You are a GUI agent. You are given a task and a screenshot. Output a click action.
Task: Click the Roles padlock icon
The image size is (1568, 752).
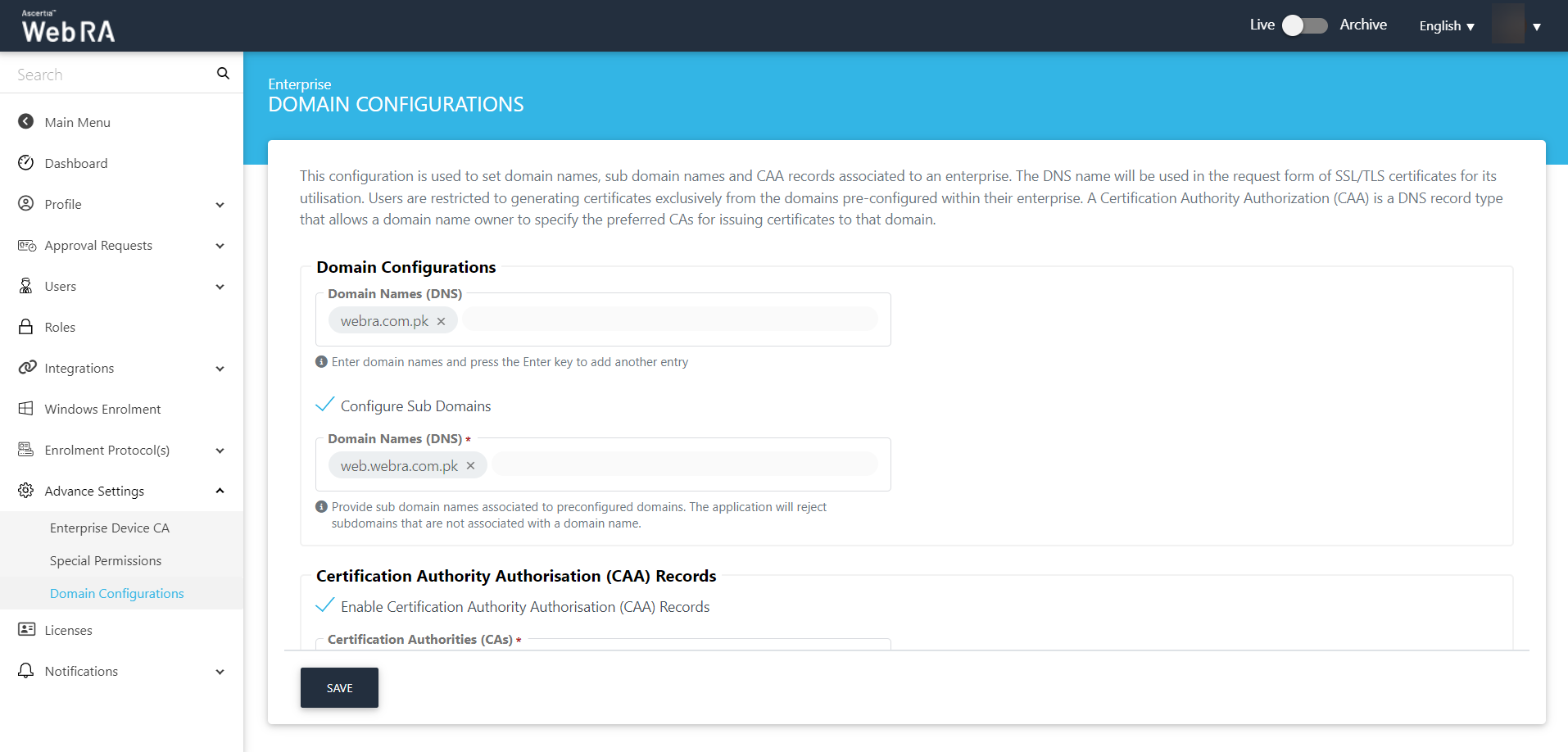26,327
